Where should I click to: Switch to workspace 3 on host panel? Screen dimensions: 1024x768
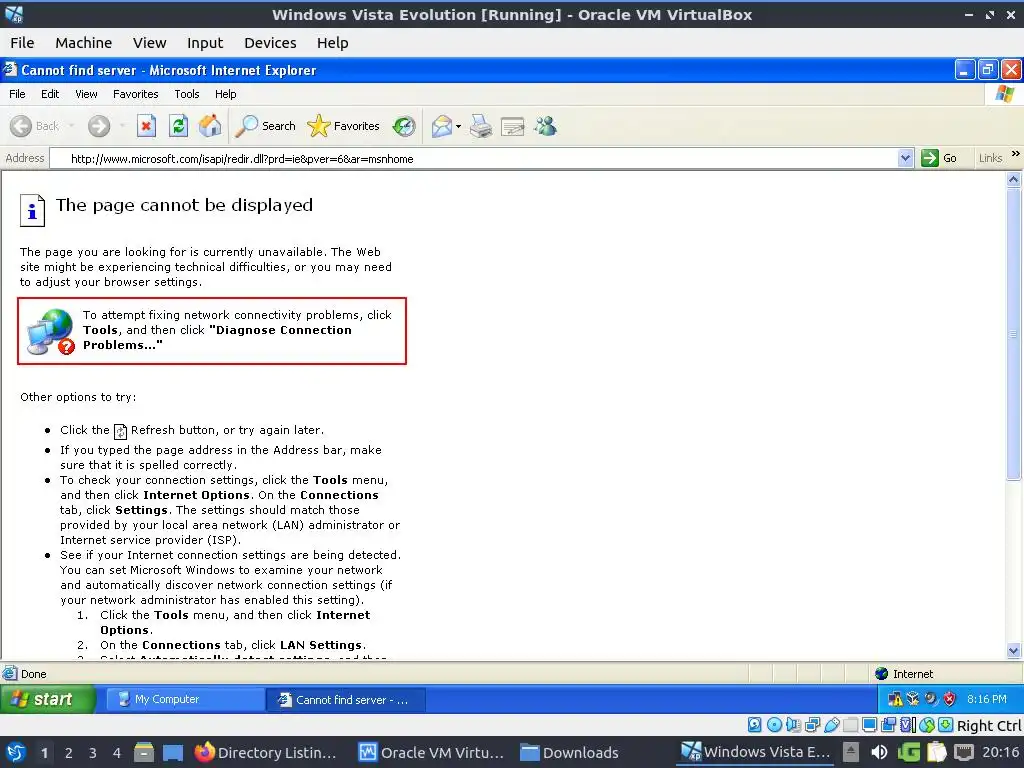[93, 753]
